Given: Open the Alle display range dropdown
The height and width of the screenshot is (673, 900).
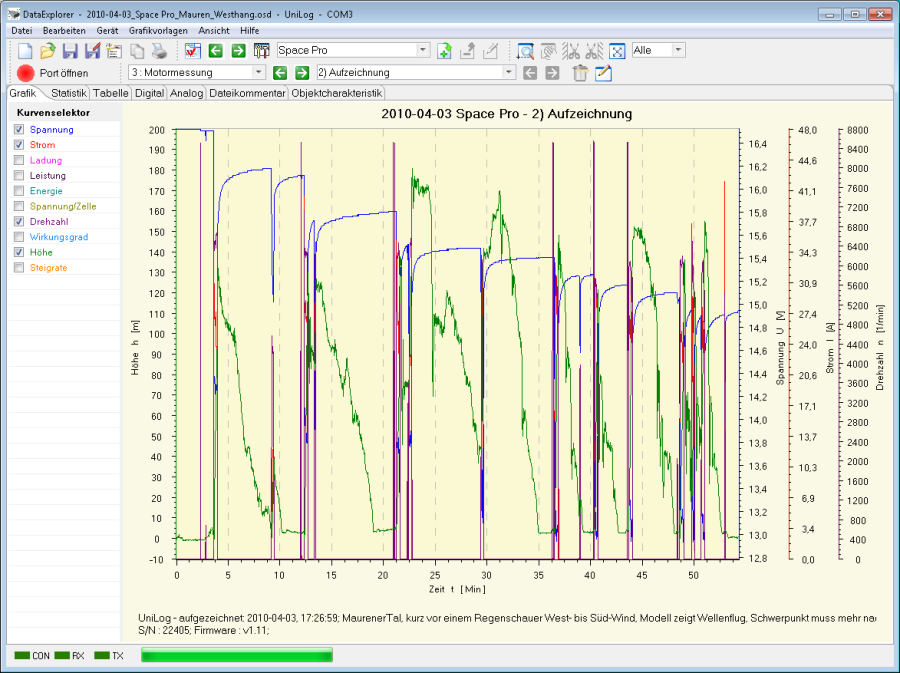Looking at the screenshot, I should [679, 50].
